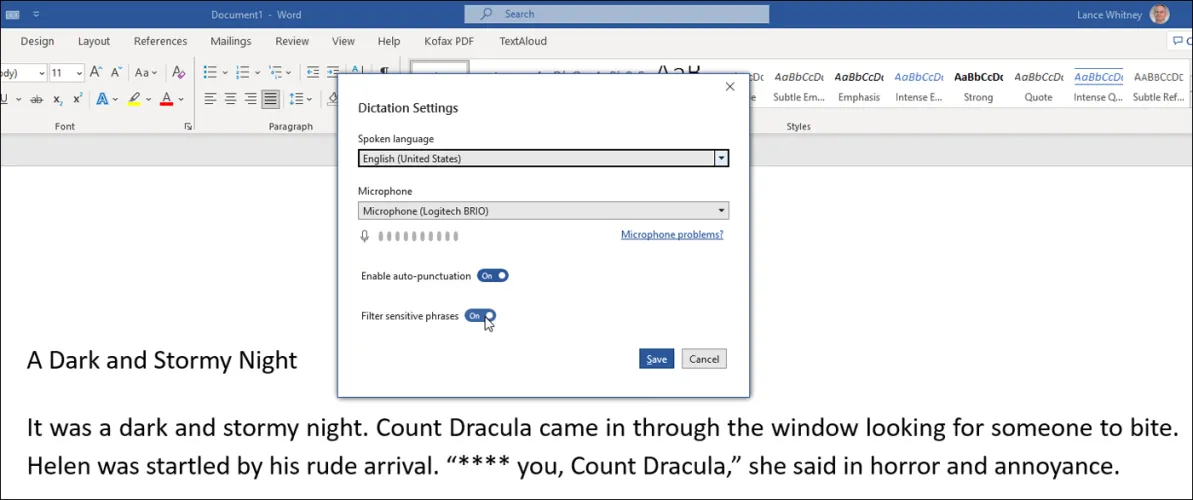Click the Bullets list icon
The height and width of the screenshot is (500, 1193).
[210, 72]
